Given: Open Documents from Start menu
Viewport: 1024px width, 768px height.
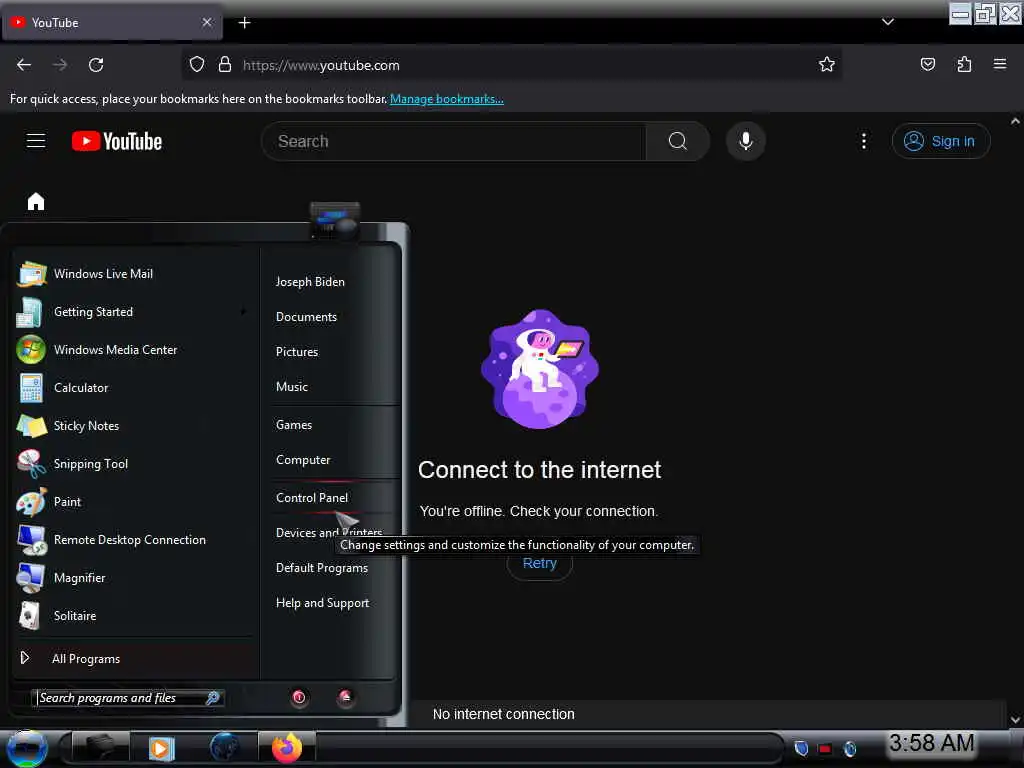Looking at the screenshot, I should 306,317.
